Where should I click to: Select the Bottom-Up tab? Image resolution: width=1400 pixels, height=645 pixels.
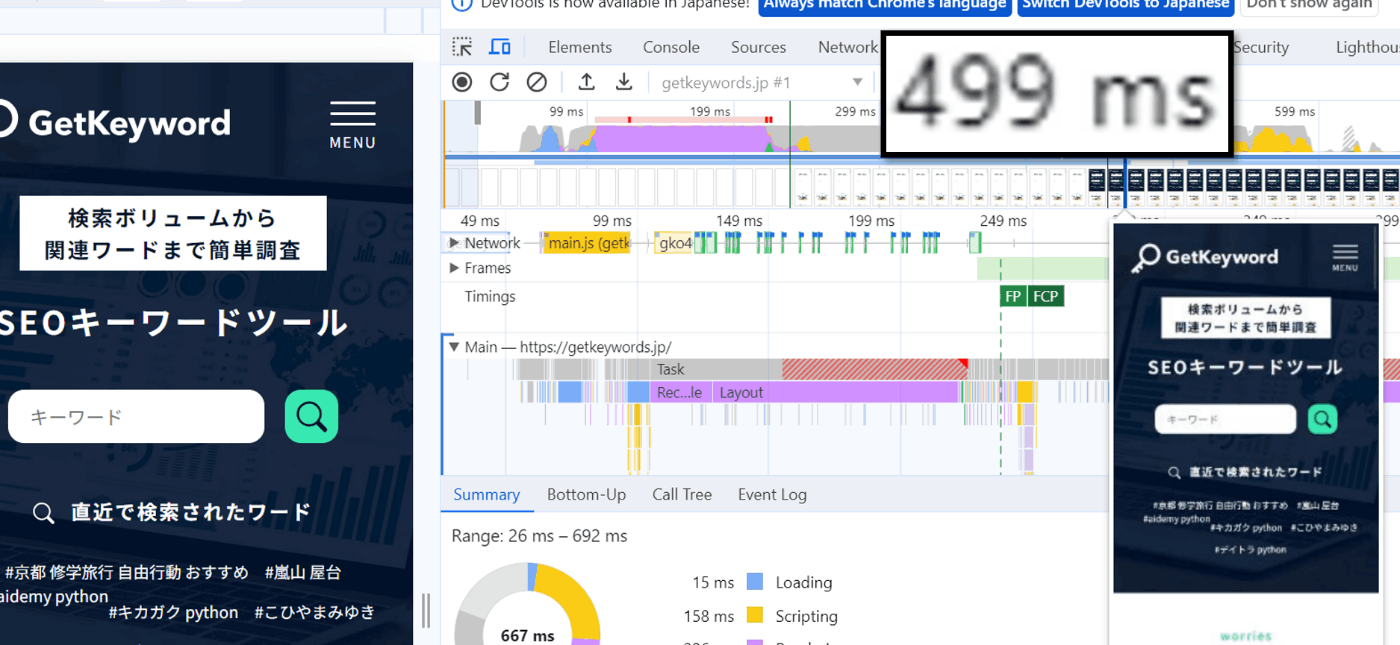(586, 494)
